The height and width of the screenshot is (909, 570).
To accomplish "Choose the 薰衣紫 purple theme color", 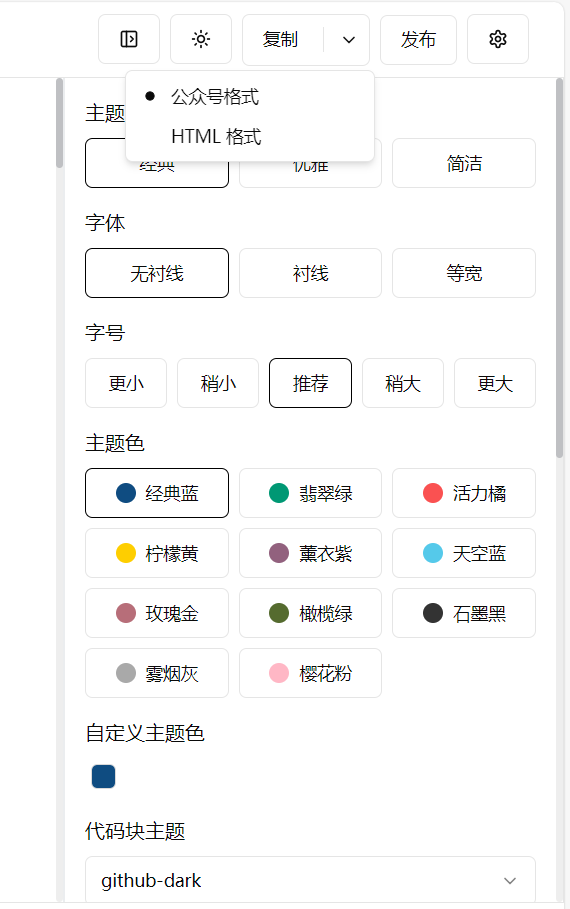I will click(310, 553).
